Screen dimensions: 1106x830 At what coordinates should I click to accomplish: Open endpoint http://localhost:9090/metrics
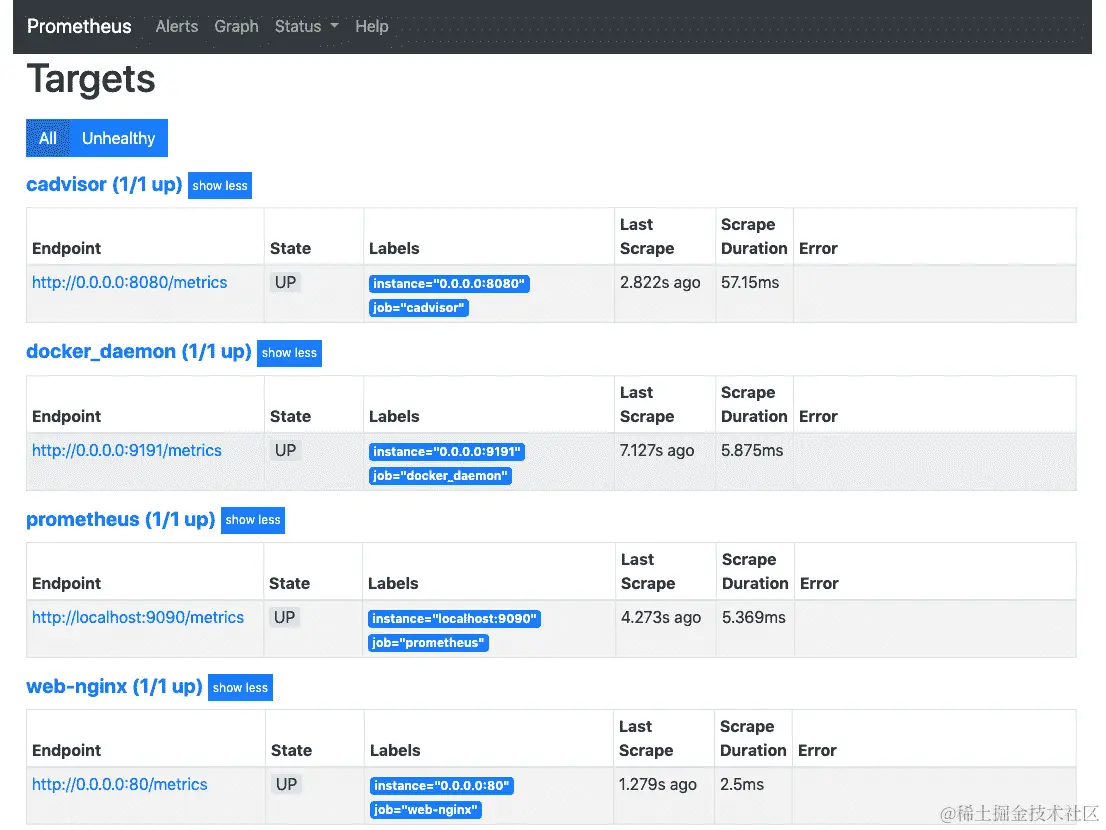pyautogui.click(x=138, y=617)
